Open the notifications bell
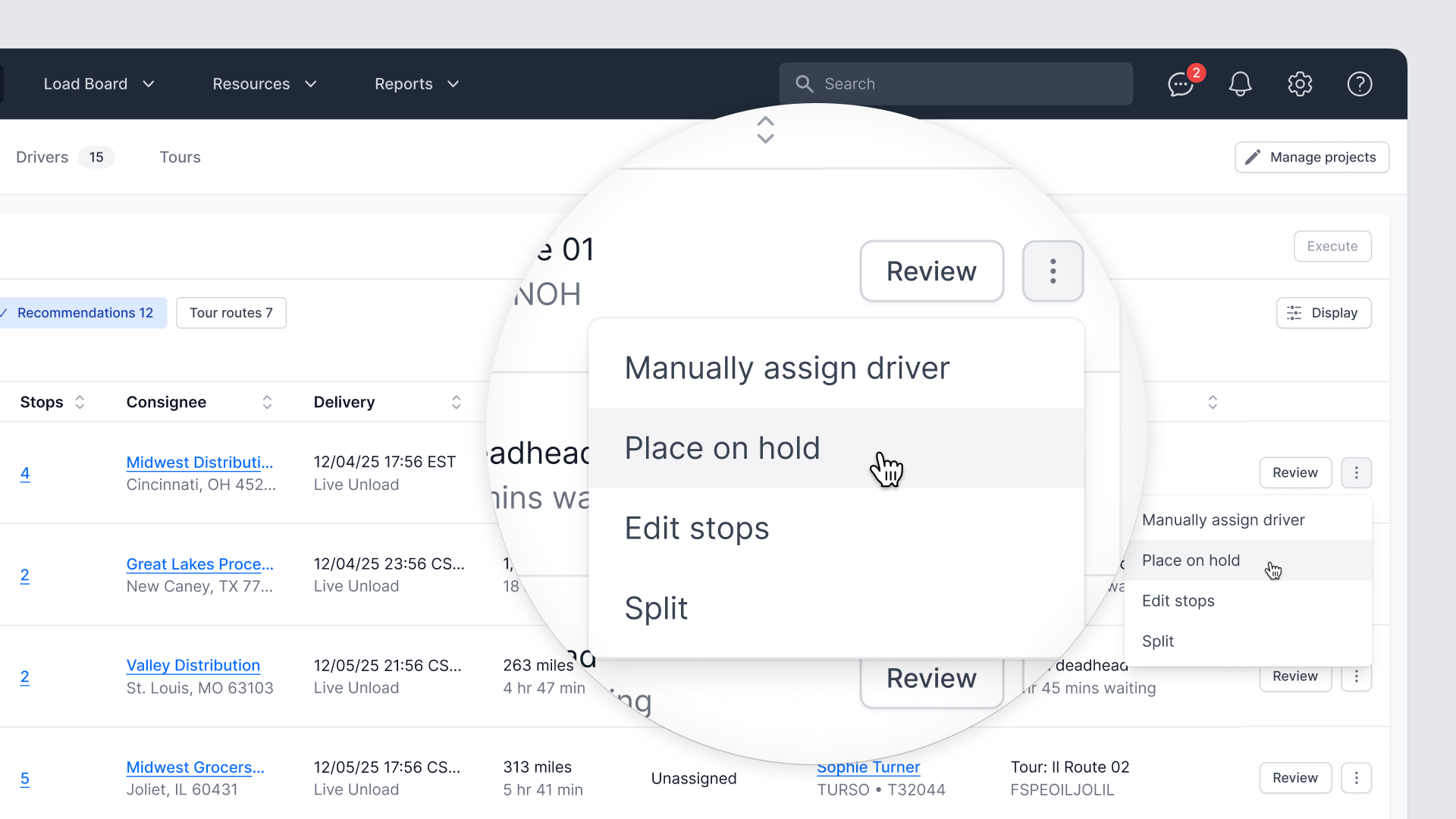1456x819 pixels. [x=1240, y=84]
